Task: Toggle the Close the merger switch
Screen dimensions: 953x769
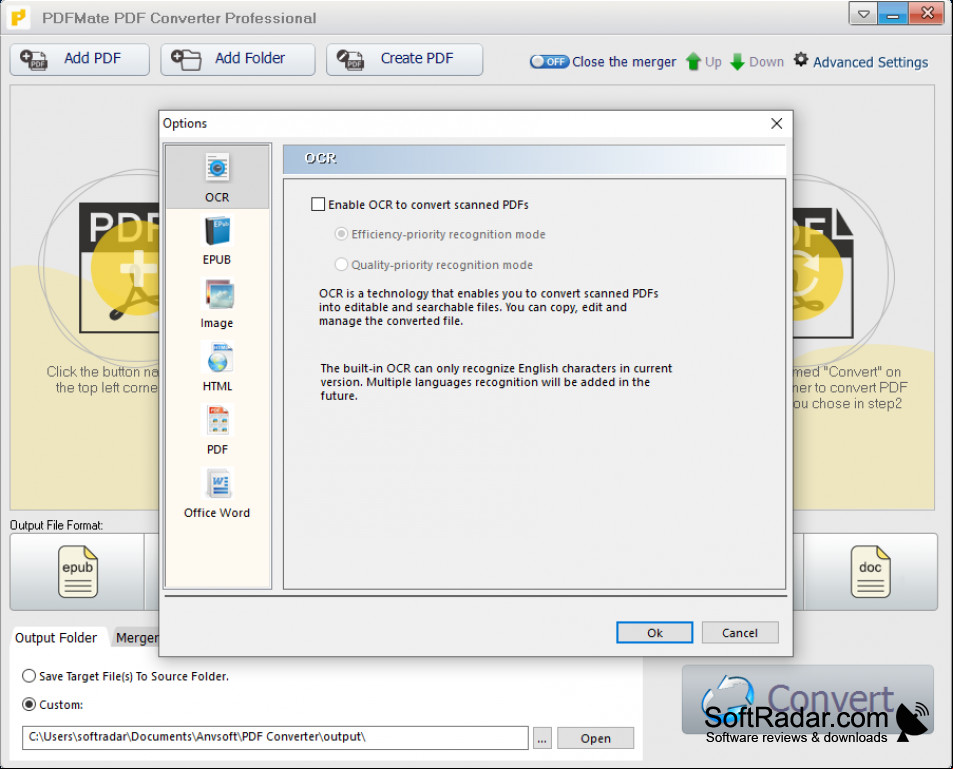Action: [549, 61]
